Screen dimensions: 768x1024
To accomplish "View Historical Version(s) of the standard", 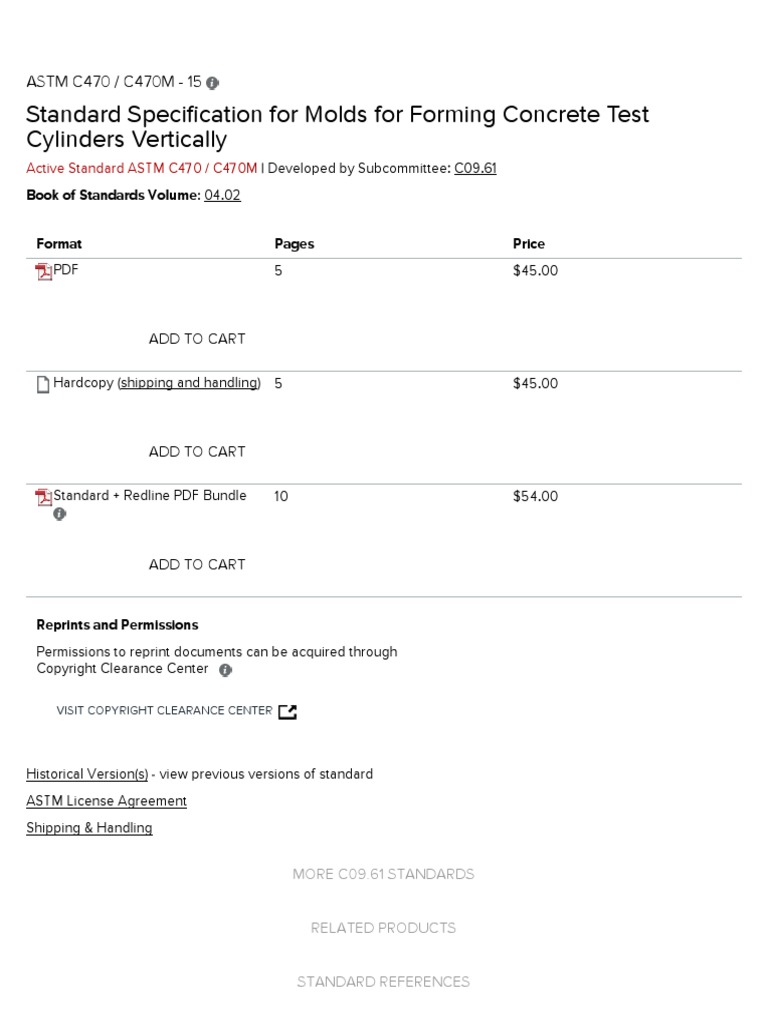I will click(x=87, y=774).
